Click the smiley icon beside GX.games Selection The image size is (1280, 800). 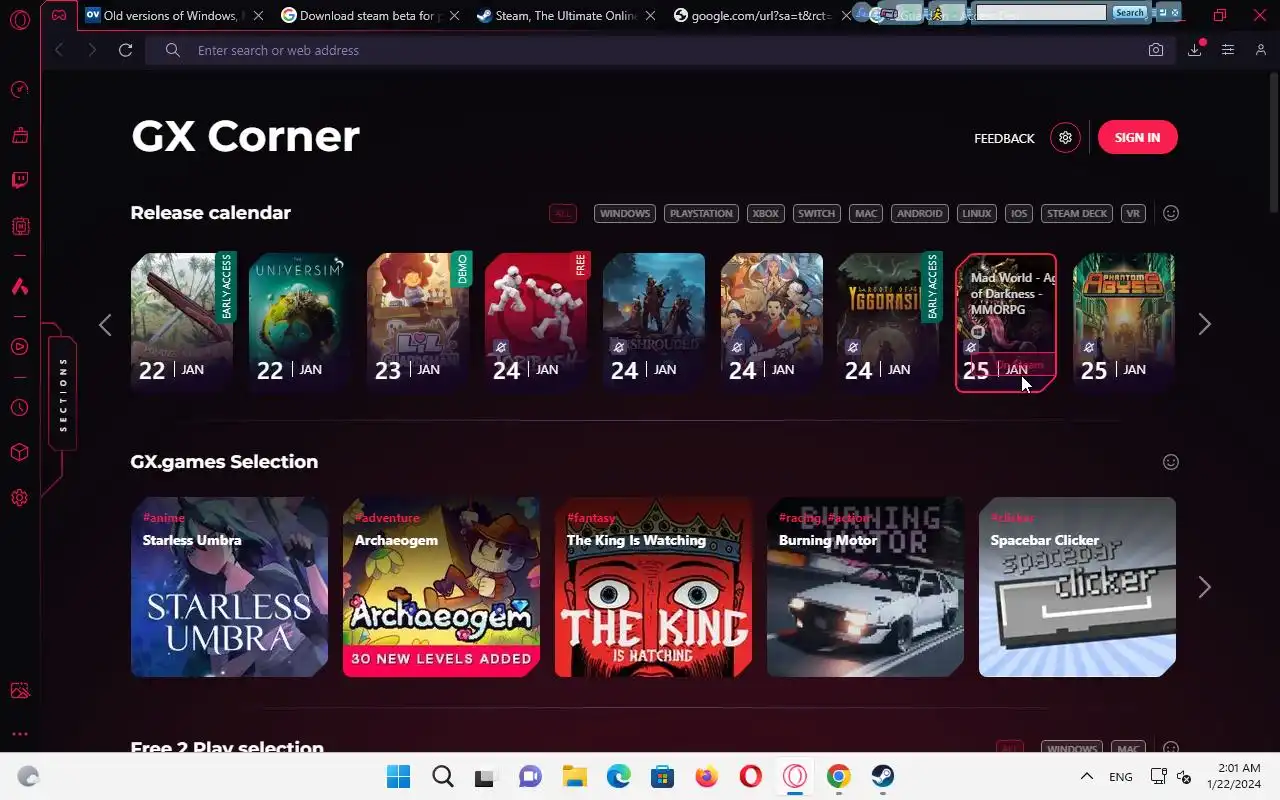[x=1171, y=462]
